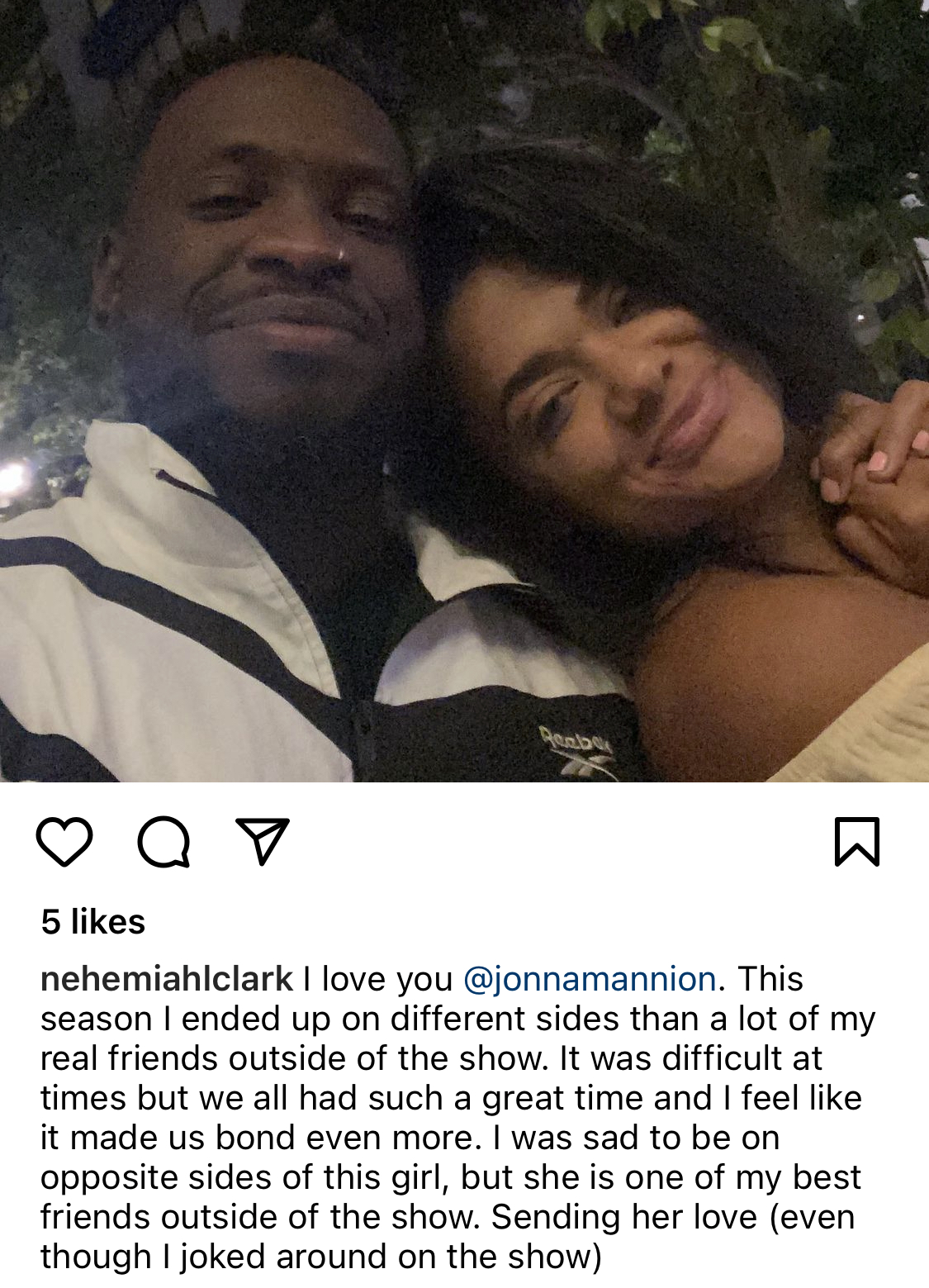This screenshot has height=1288, width=929.
Task: Open comments via the speech bubble icon
Action: pyautogui.click(x=164, y=841)
